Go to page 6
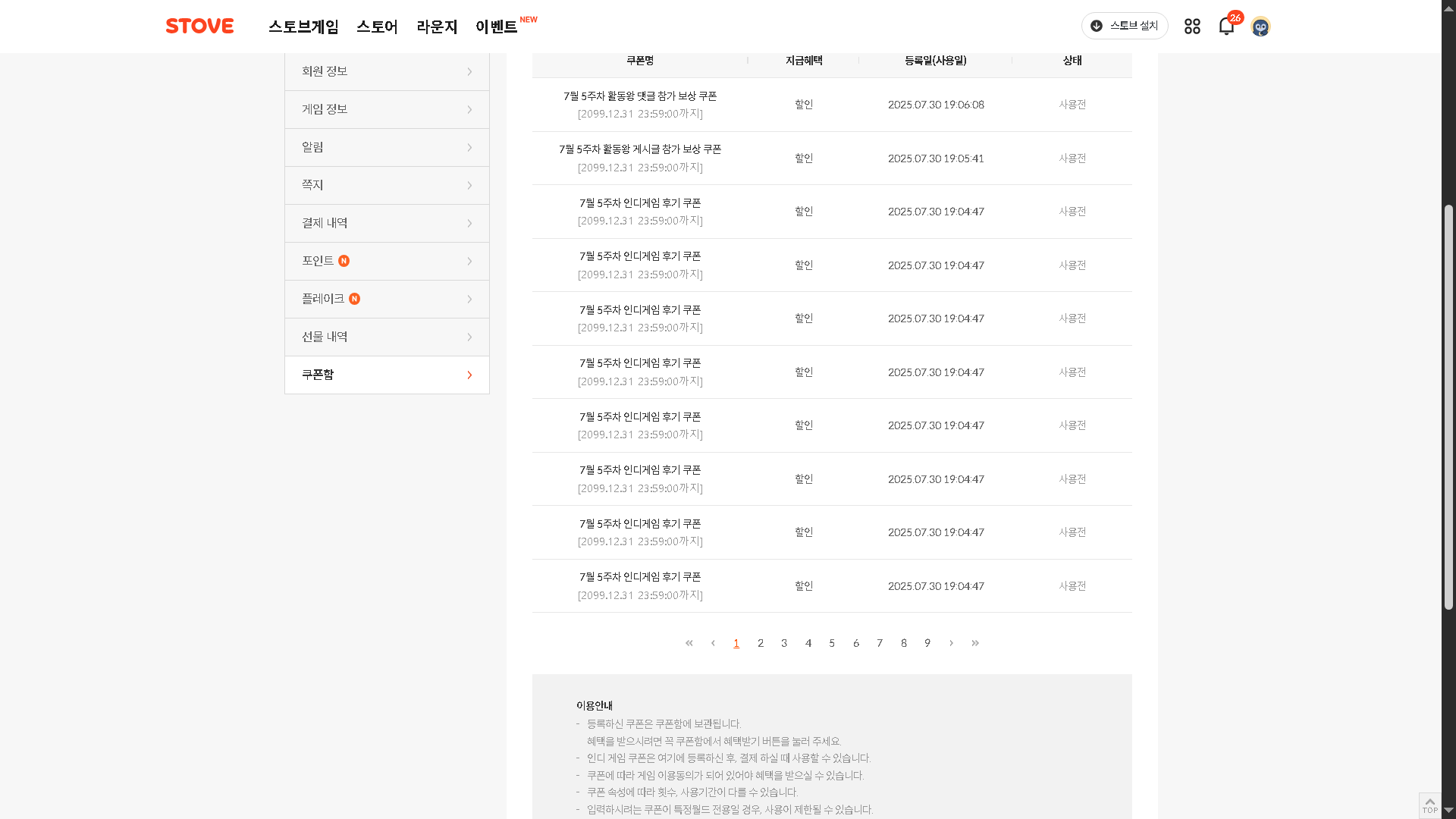This screenshot has width=1456, height=819. click(856, 643)
